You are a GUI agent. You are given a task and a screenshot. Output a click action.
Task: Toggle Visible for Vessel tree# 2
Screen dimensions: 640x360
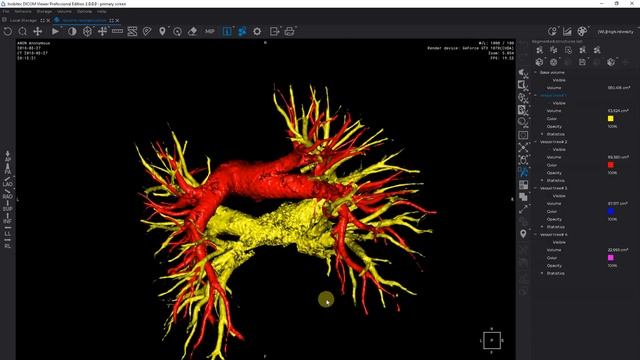point(559,149)
